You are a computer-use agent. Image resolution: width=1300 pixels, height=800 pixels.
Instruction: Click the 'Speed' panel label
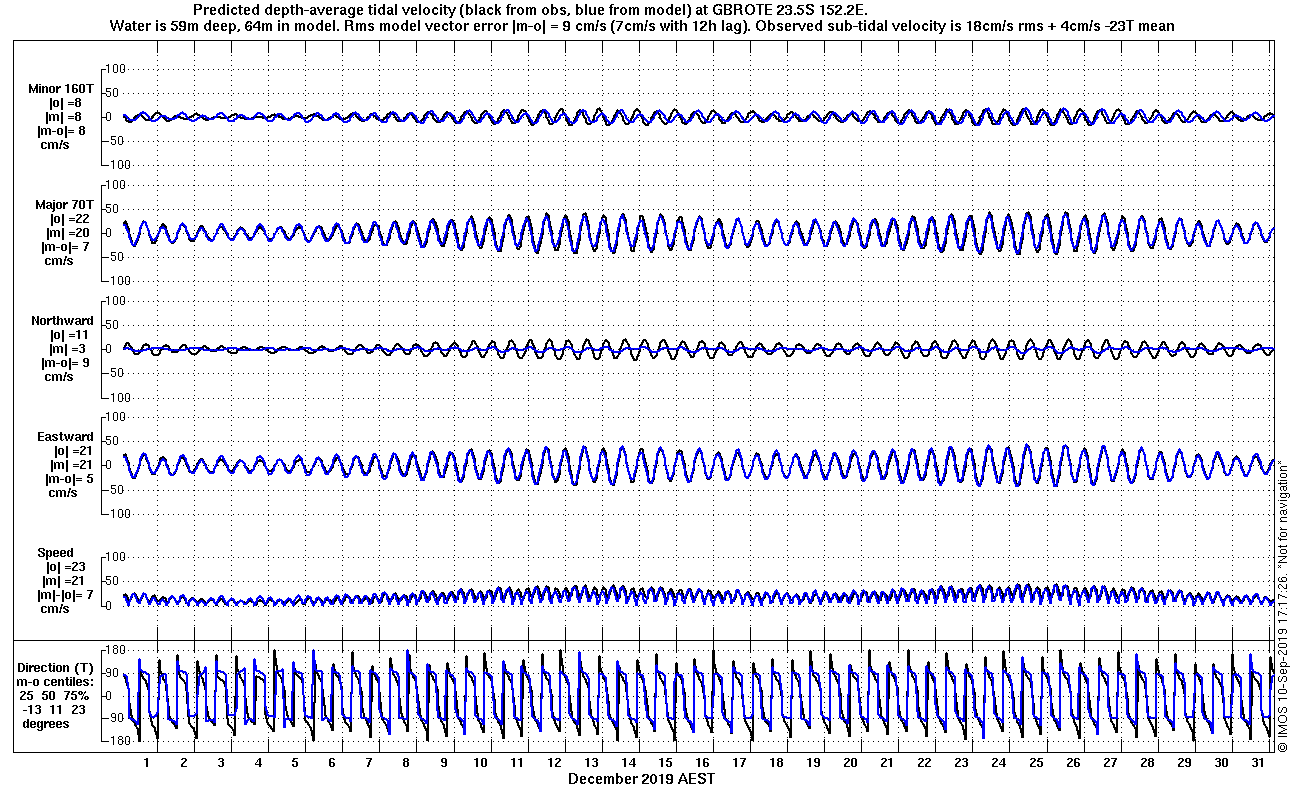55,553
